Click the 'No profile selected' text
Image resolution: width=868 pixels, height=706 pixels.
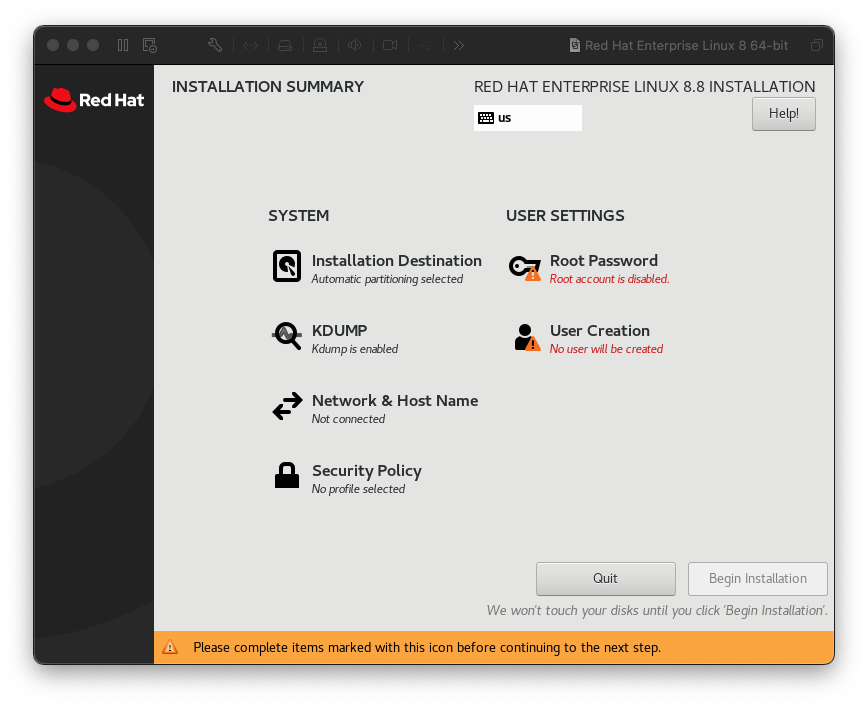[358, 489]
